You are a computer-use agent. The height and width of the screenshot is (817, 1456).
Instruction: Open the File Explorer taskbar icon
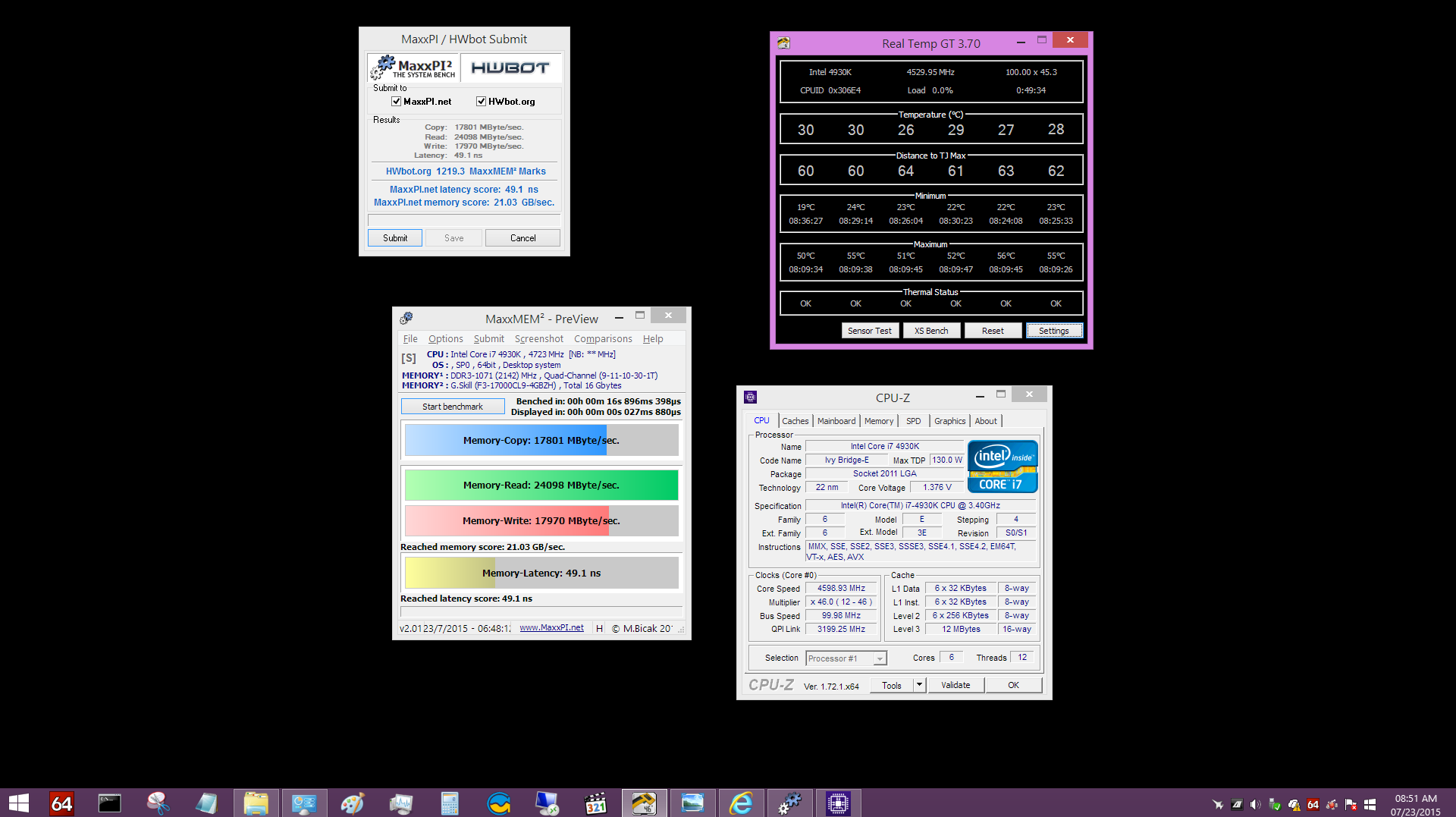tap(256, 803)
